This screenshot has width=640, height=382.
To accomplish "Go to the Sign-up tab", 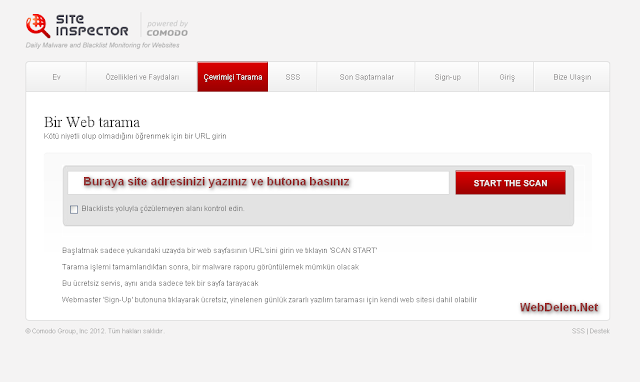I will pos(447,77).
